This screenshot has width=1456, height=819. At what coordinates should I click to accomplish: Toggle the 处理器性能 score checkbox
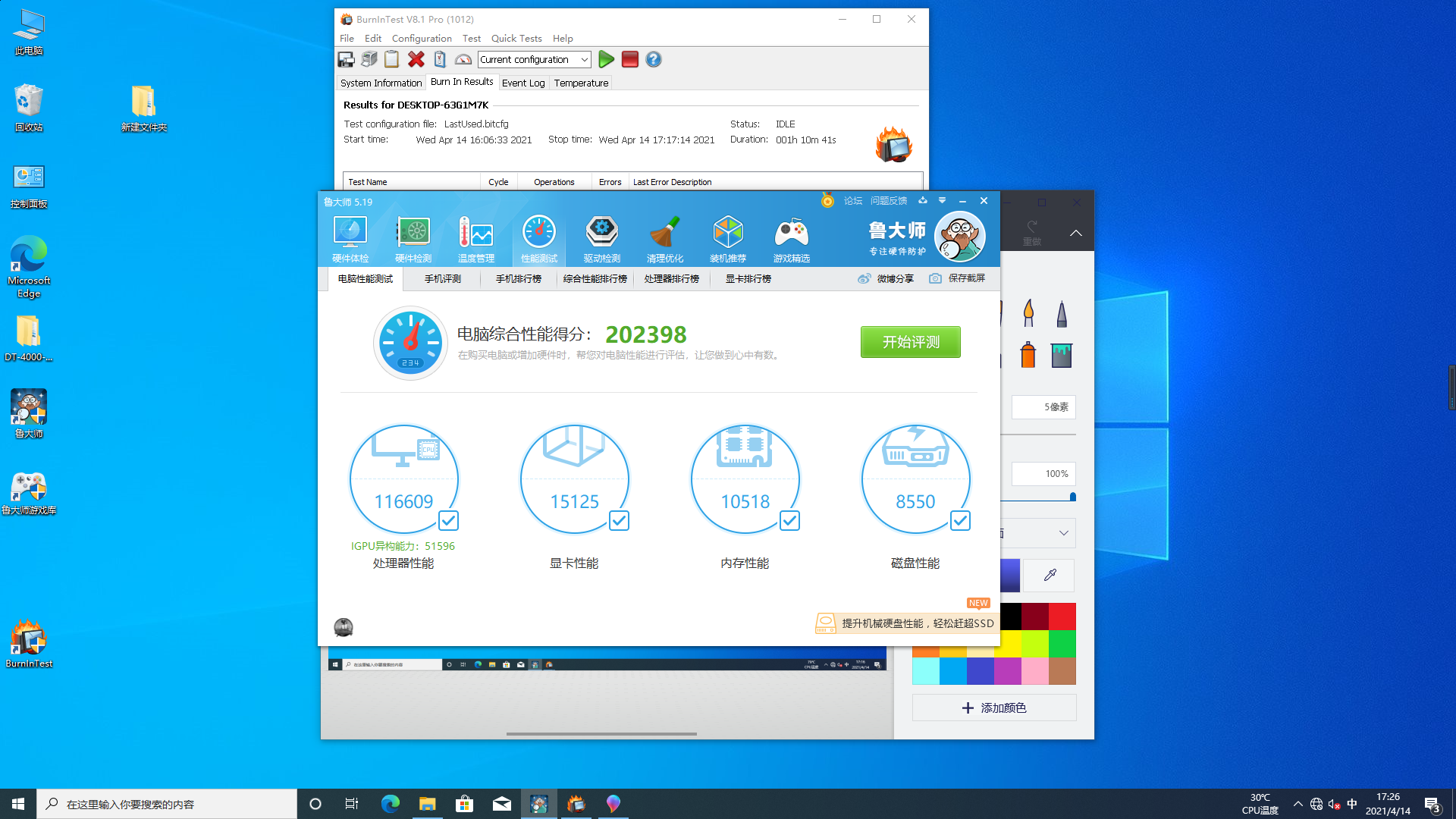pos(448,521)
